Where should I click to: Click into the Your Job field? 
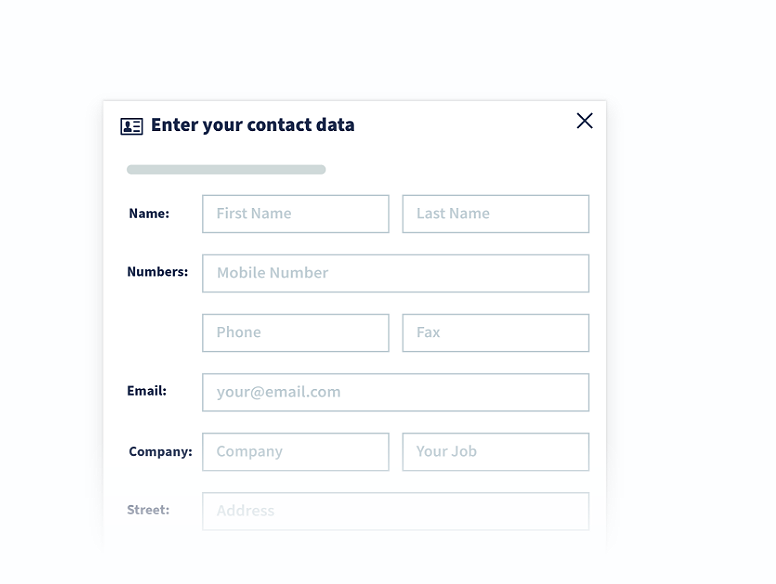[x=495, y=452]
